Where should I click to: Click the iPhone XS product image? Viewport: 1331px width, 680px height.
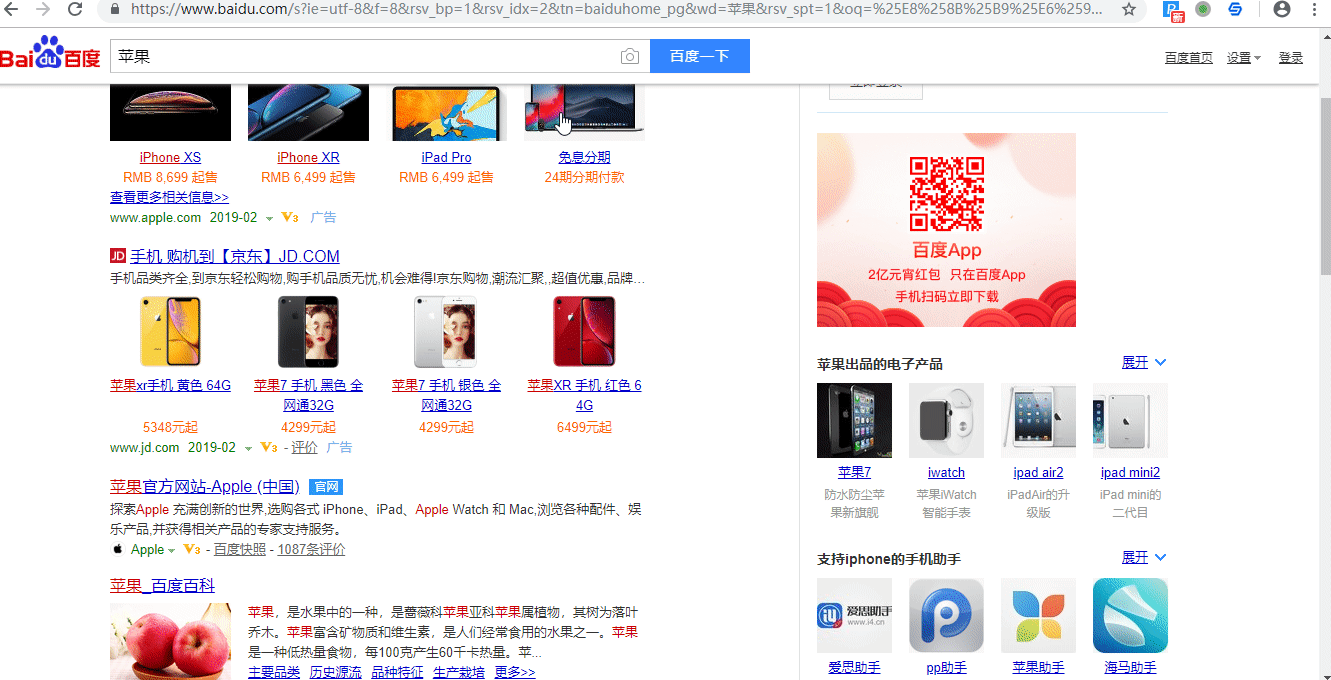pyautogui.click(x=170, y=113)
